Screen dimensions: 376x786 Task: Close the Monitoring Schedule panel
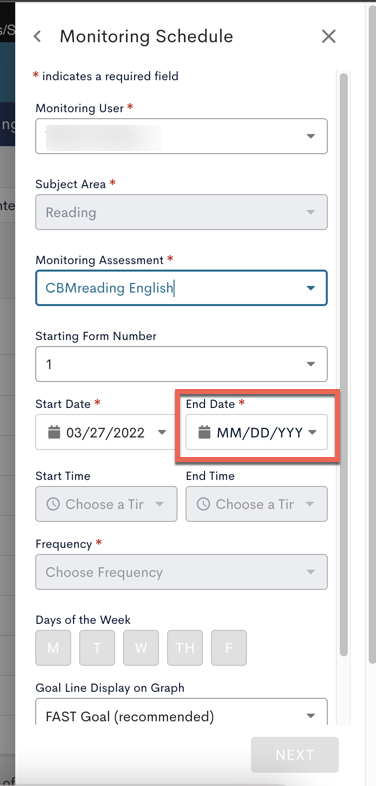(x=328, y=36)
